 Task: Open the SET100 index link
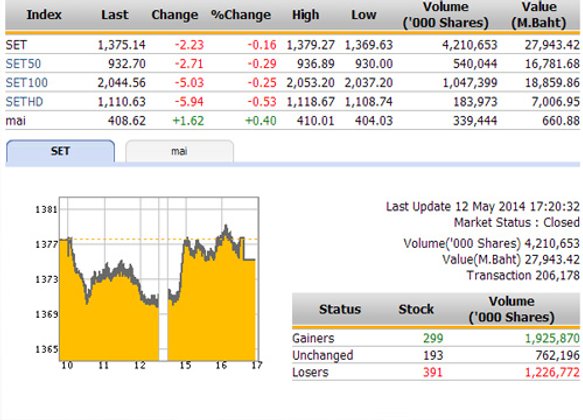point(26,83)
